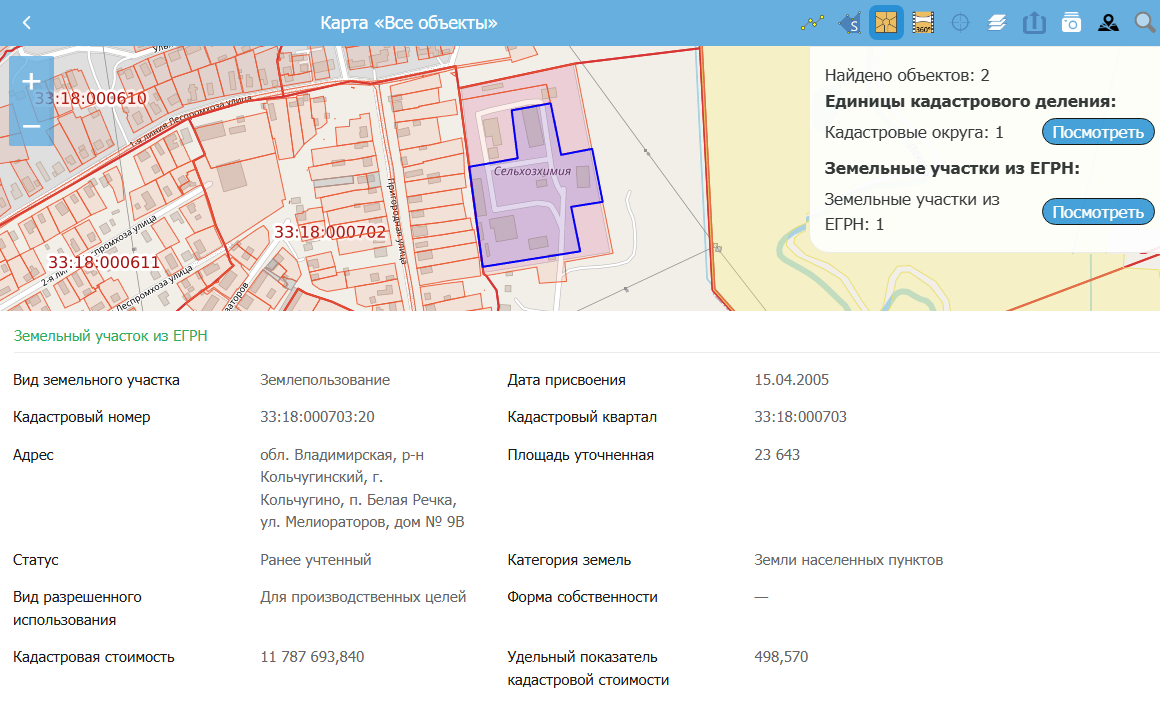View results for Земельные участки из ЕГРН
Image resolution: width=1160 pixels, height=701 pixels.
click(1098, 212)
